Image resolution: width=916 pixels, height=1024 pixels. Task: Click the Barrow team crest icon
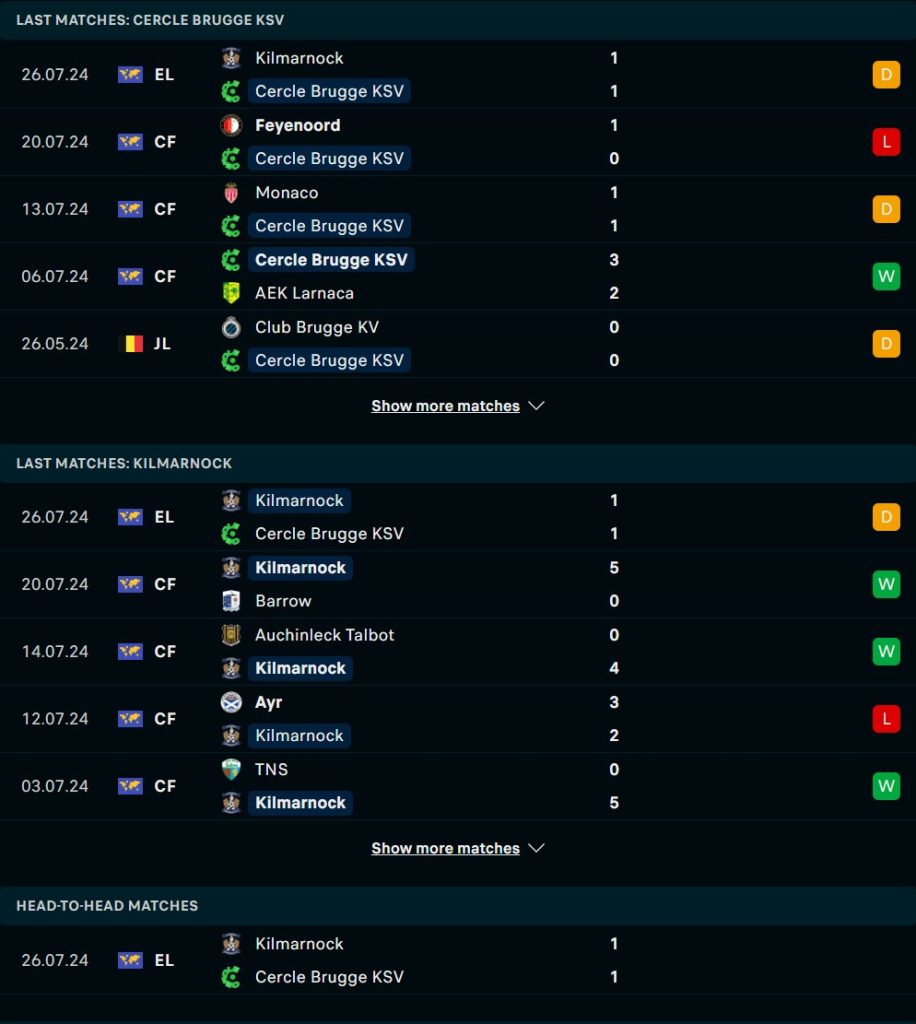[x=231, y=601]
